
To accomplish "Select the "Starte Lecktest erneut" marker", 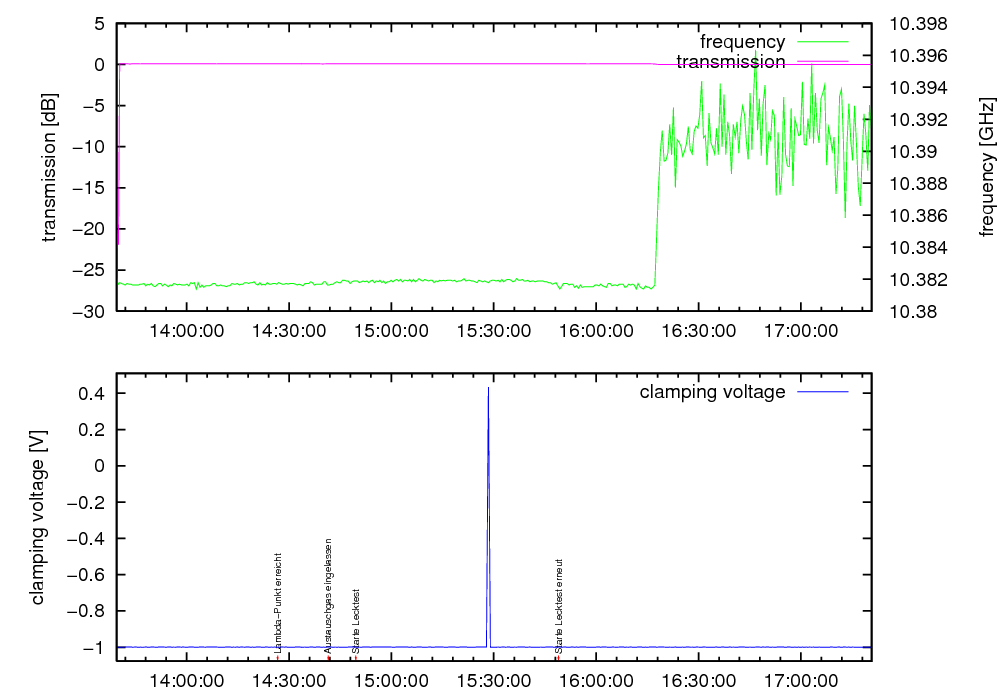I will 559,606.
